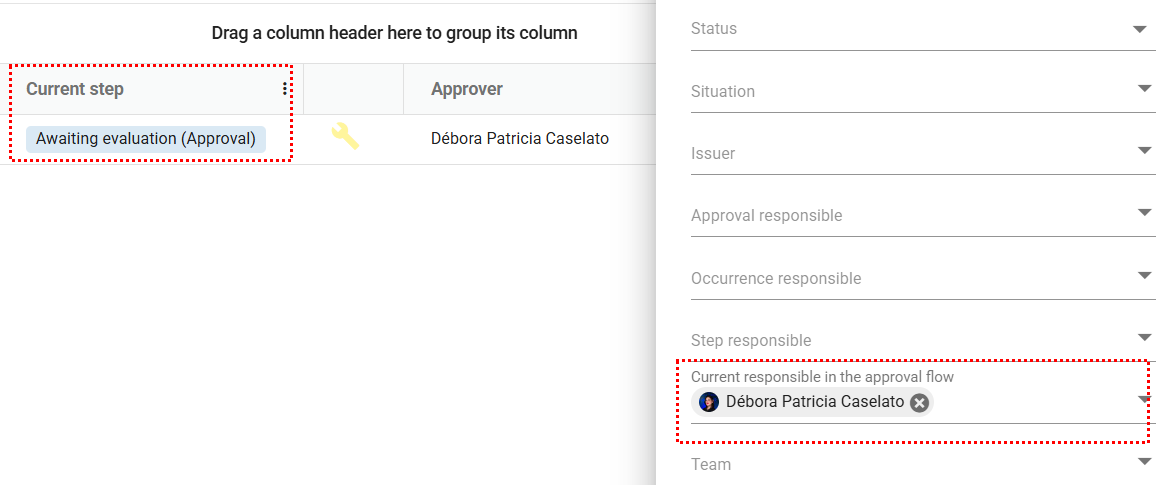Select the Débora Patricia Caselato approver cell
The height and width of the screenshot is (485, 1166).
point(520,139)
